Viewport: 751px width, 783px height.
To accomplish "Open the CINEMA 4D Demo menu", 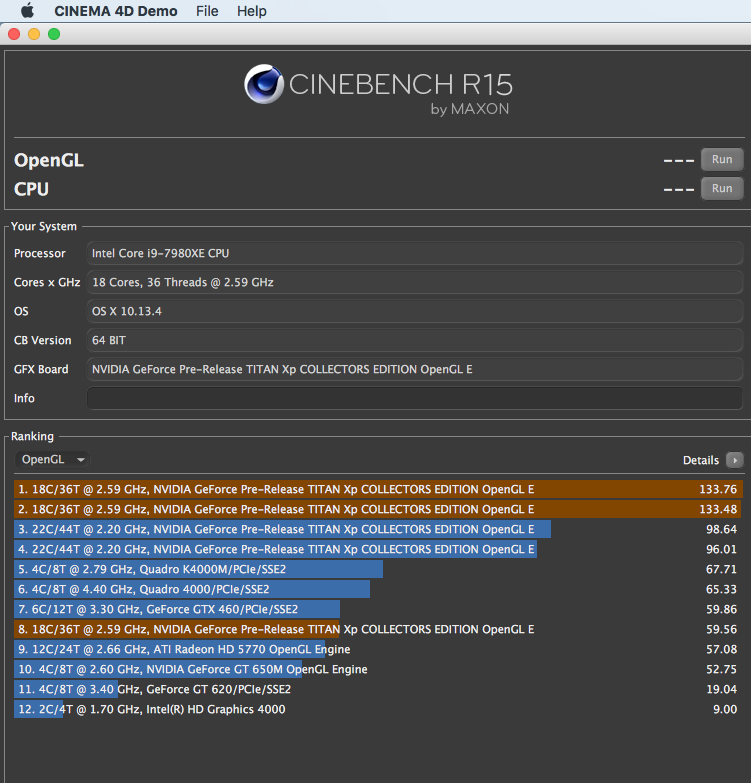I will point(116,11).
